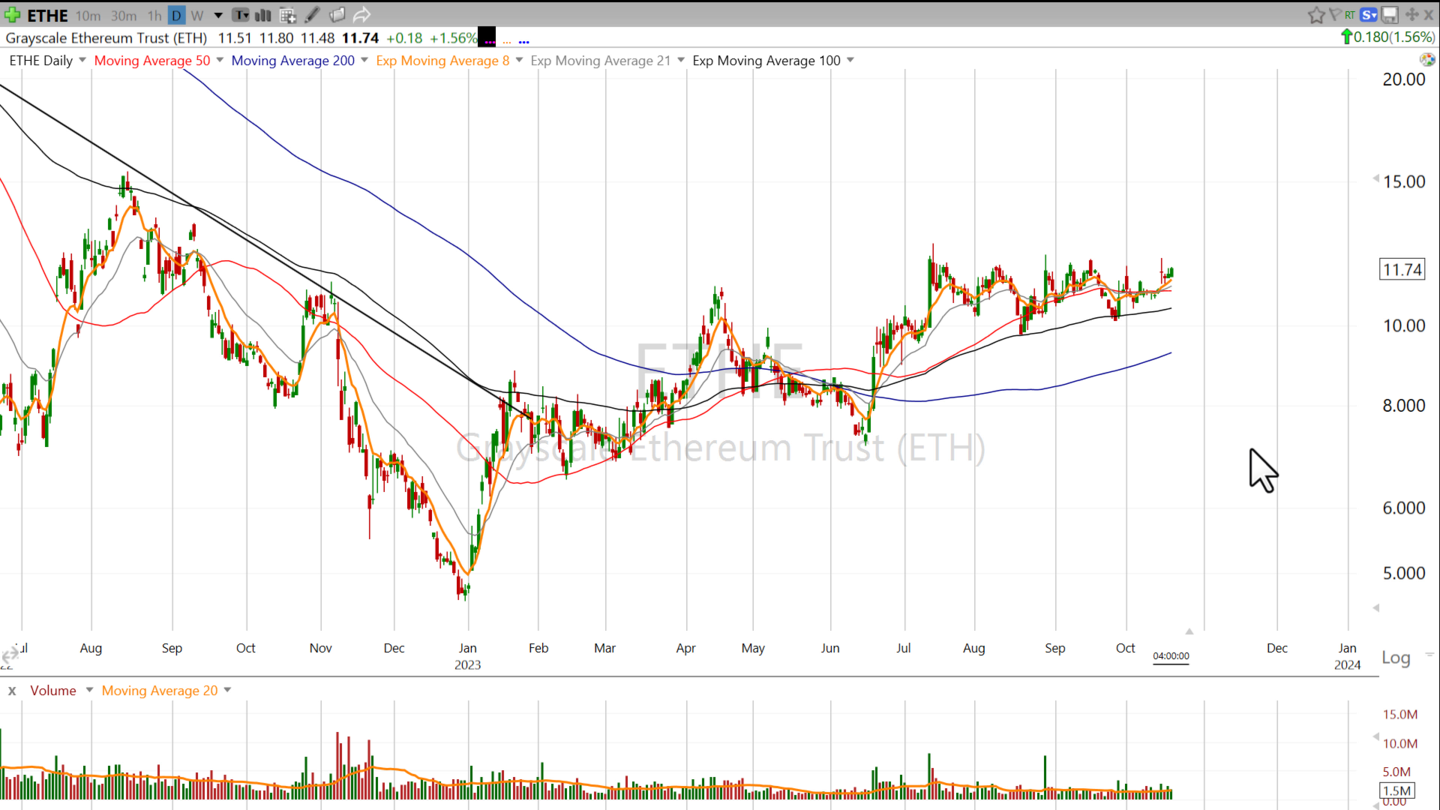Select the Weekly (W) timeframe
The image size is (1440, 810).
click(x=197, y=15)
